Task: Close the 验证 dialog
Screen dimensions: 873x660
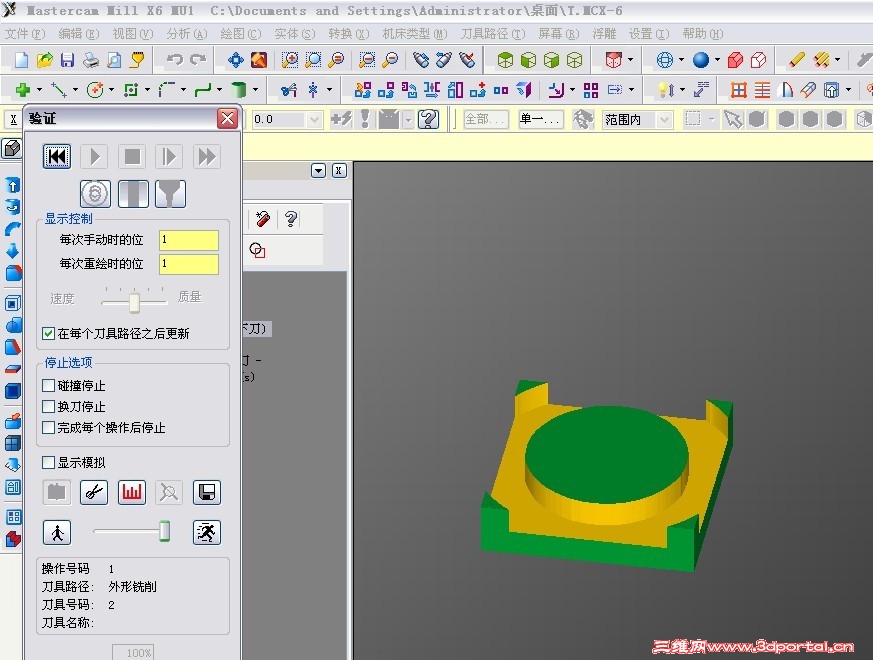Action: [x=228, y=119]
